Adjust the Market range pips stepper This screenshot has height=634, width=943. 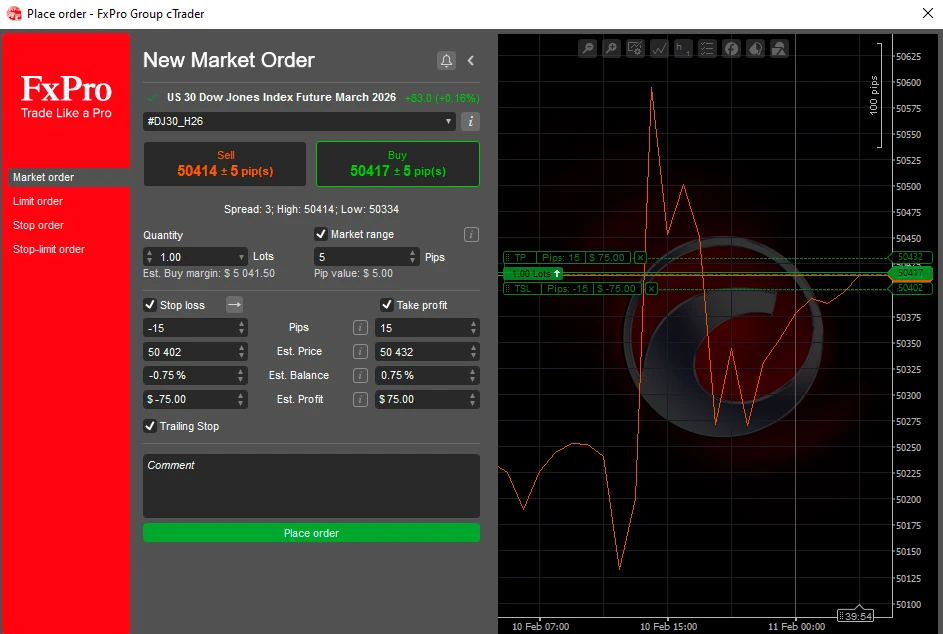coord(412,257)
